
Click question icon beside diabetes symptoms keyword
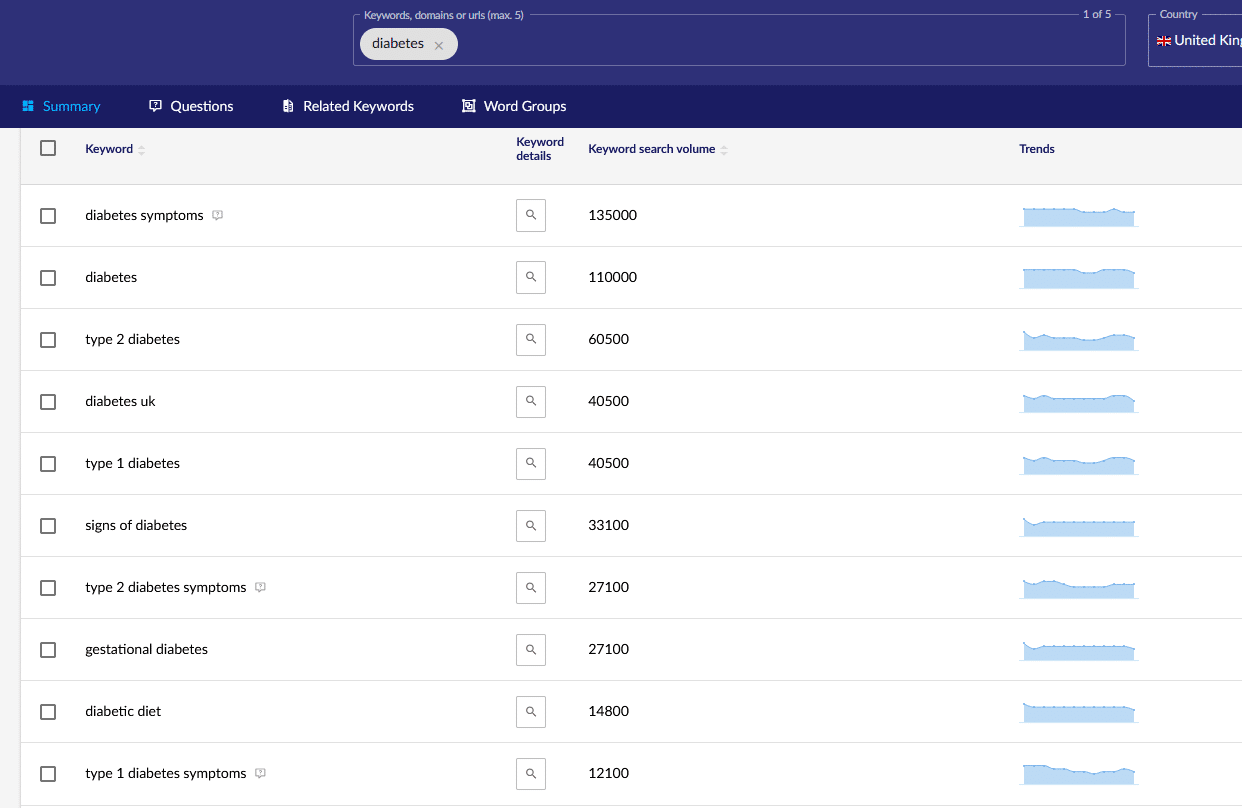pyautogui.click(x=218, y=215)
